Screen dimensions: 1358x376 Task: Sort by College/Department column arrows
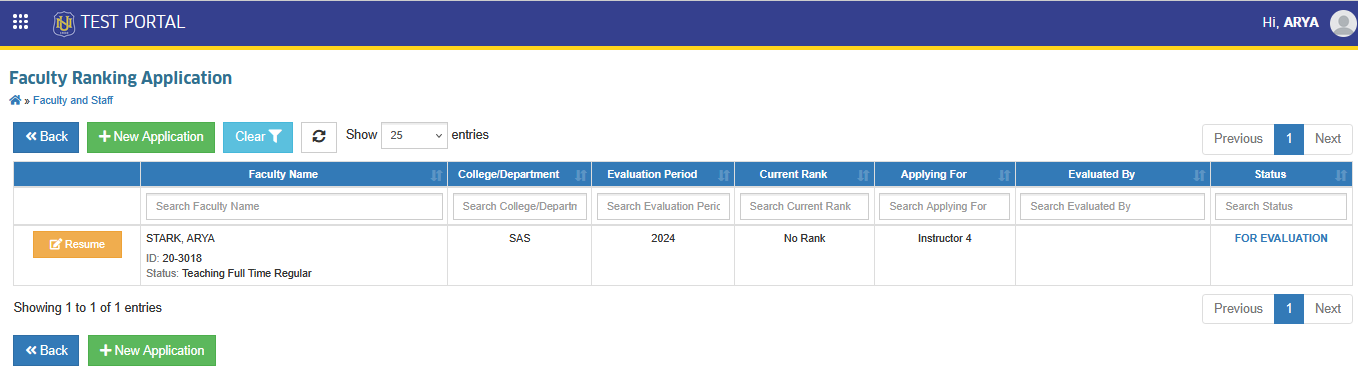[581, 175]
